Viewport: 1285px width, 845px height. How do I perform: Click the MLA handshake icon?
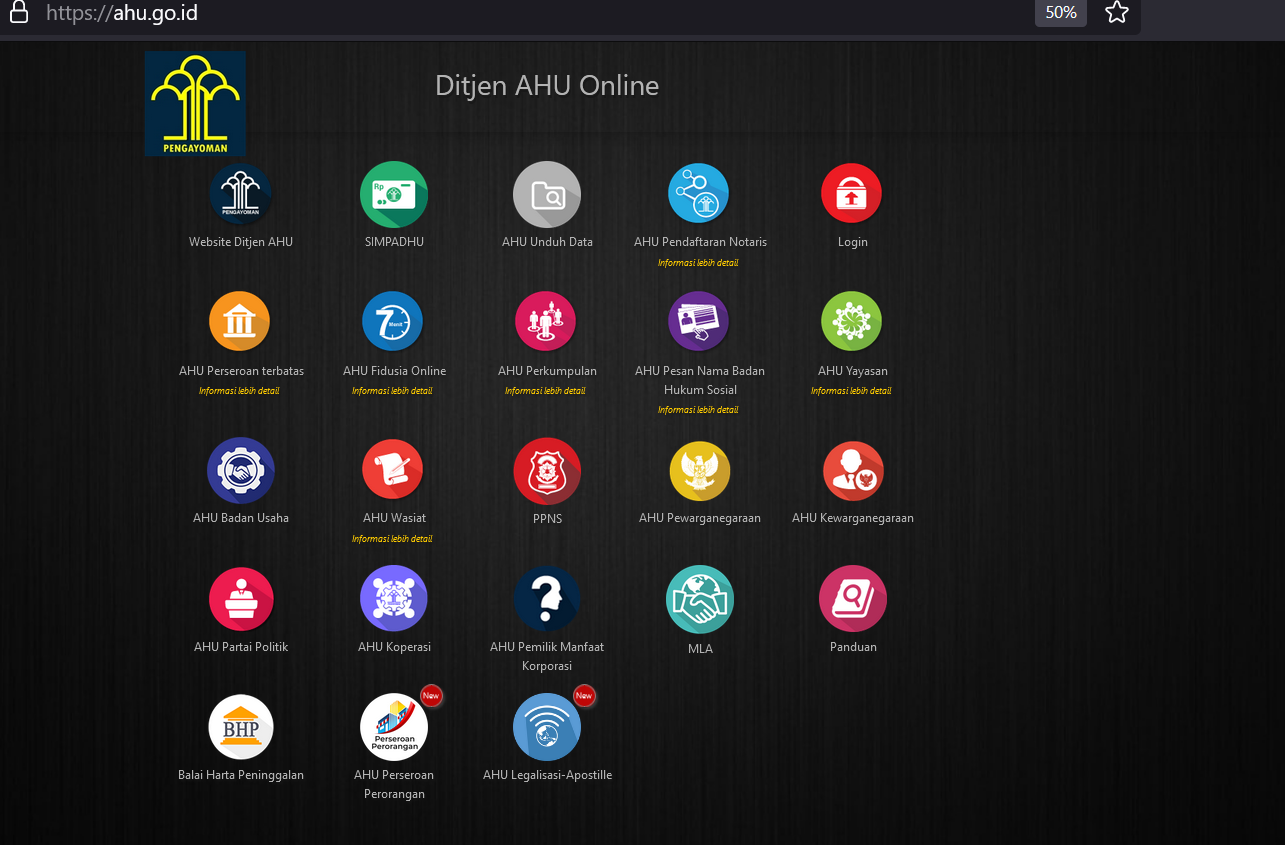click(700, 600)
